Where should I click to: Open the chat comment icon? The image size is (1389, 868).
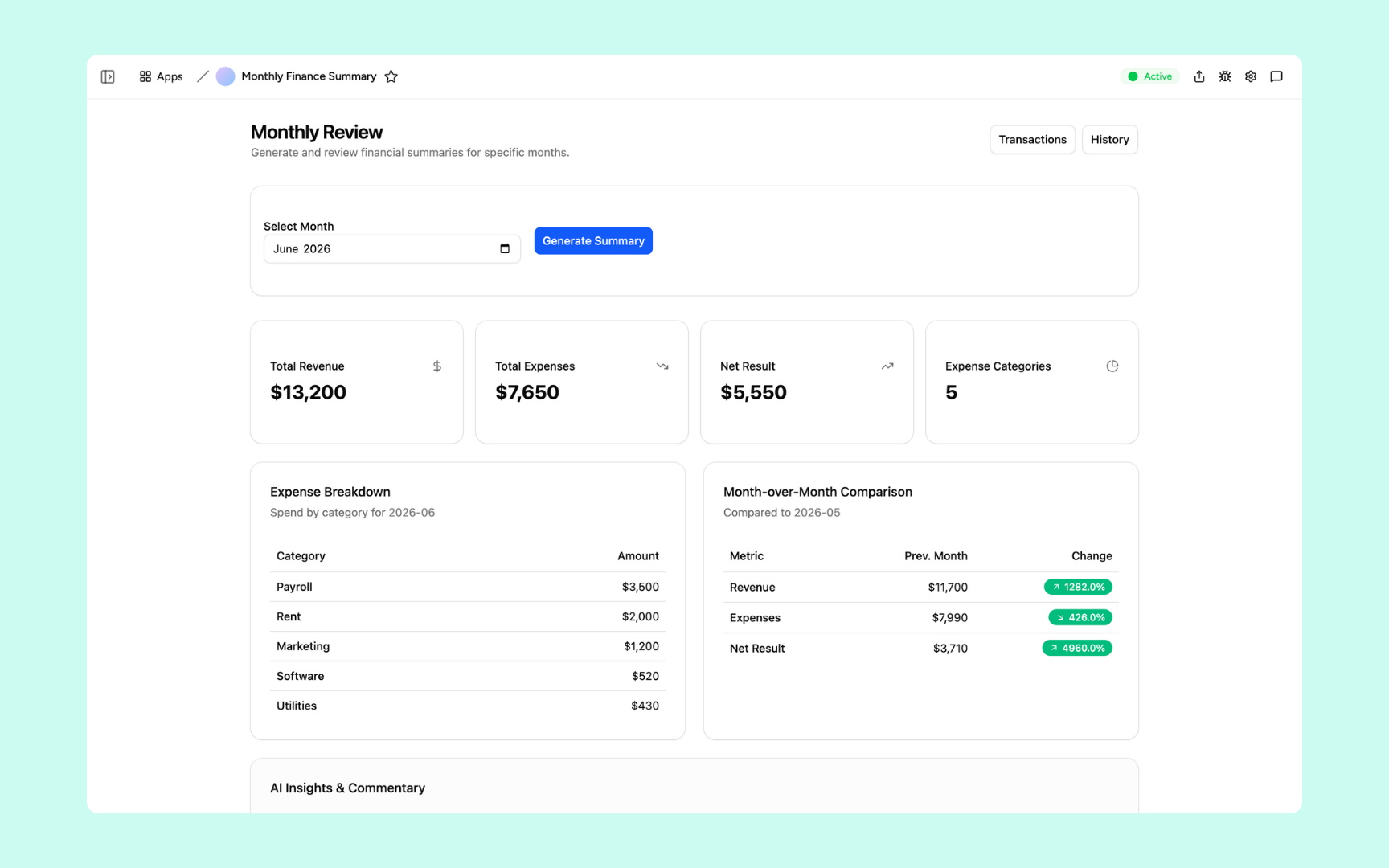click(1276, 76)
